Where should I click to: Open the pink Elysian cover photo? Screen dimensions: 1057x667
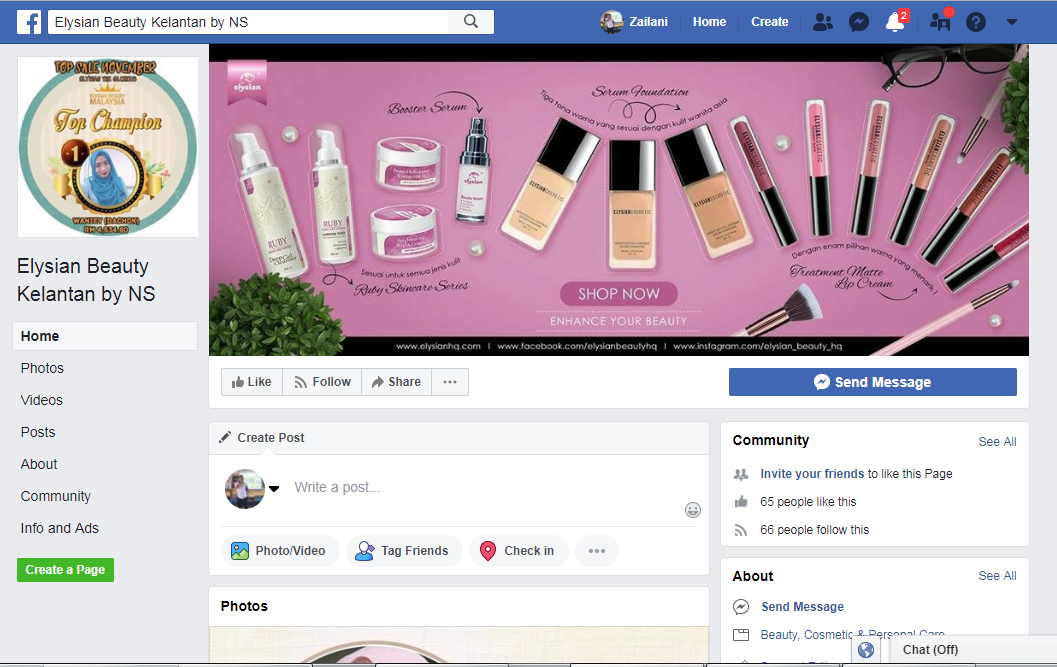pos(619,200)
